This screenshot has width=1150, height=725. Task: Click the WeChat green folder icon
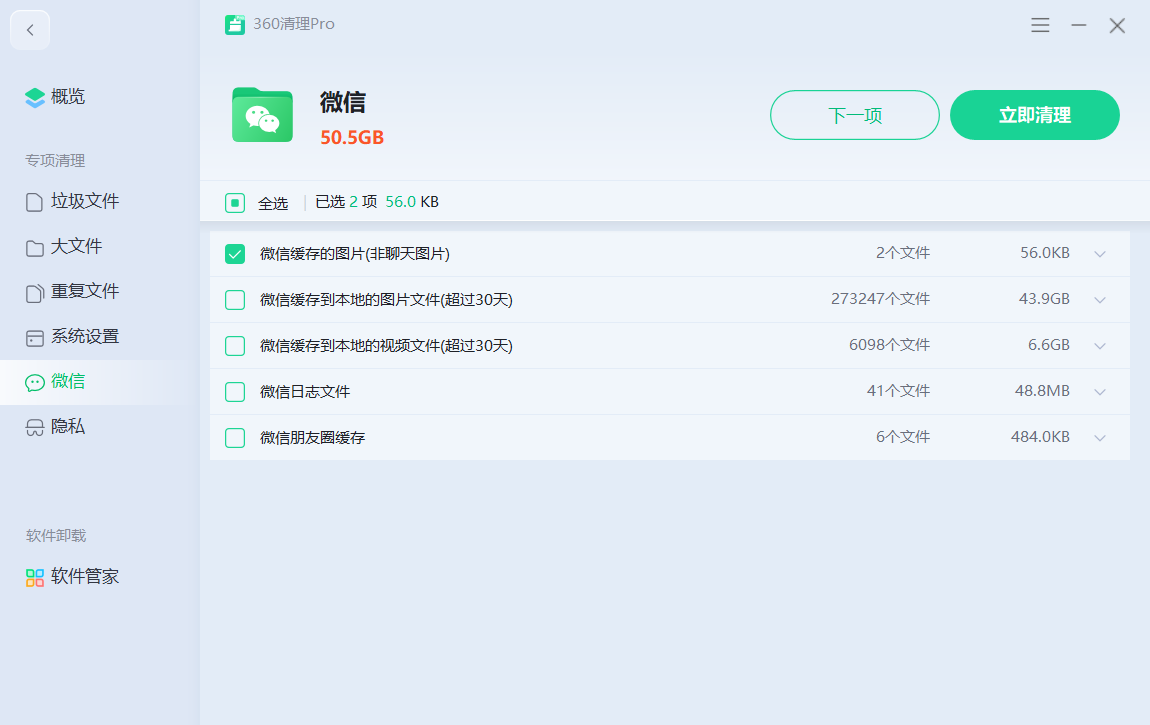pyautogui.click(x=261, y=114)
